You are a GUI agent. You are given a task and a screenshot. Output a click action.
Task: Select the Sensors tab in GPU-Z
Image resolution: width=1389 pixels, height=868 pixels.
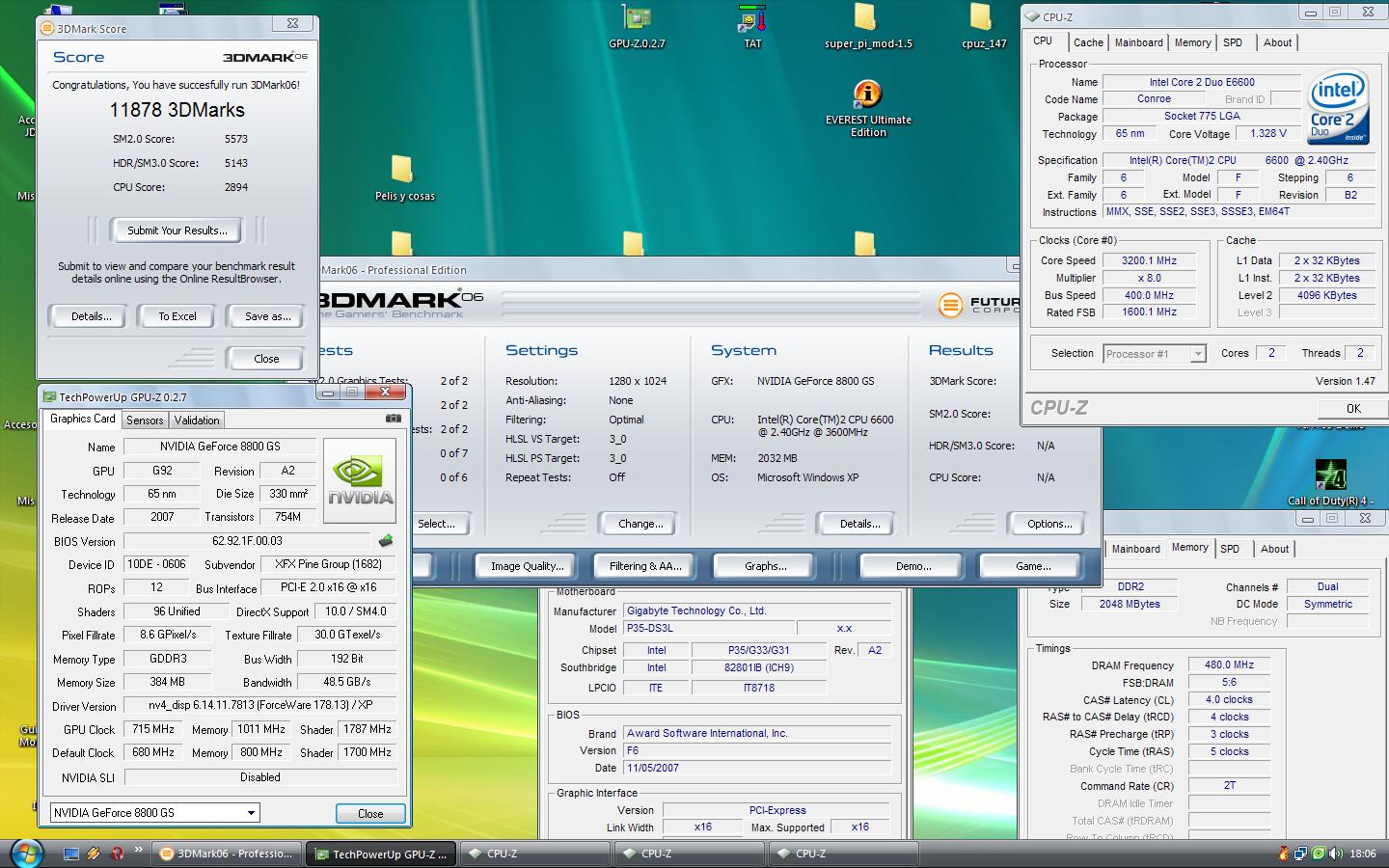click(x=145, y=420)
